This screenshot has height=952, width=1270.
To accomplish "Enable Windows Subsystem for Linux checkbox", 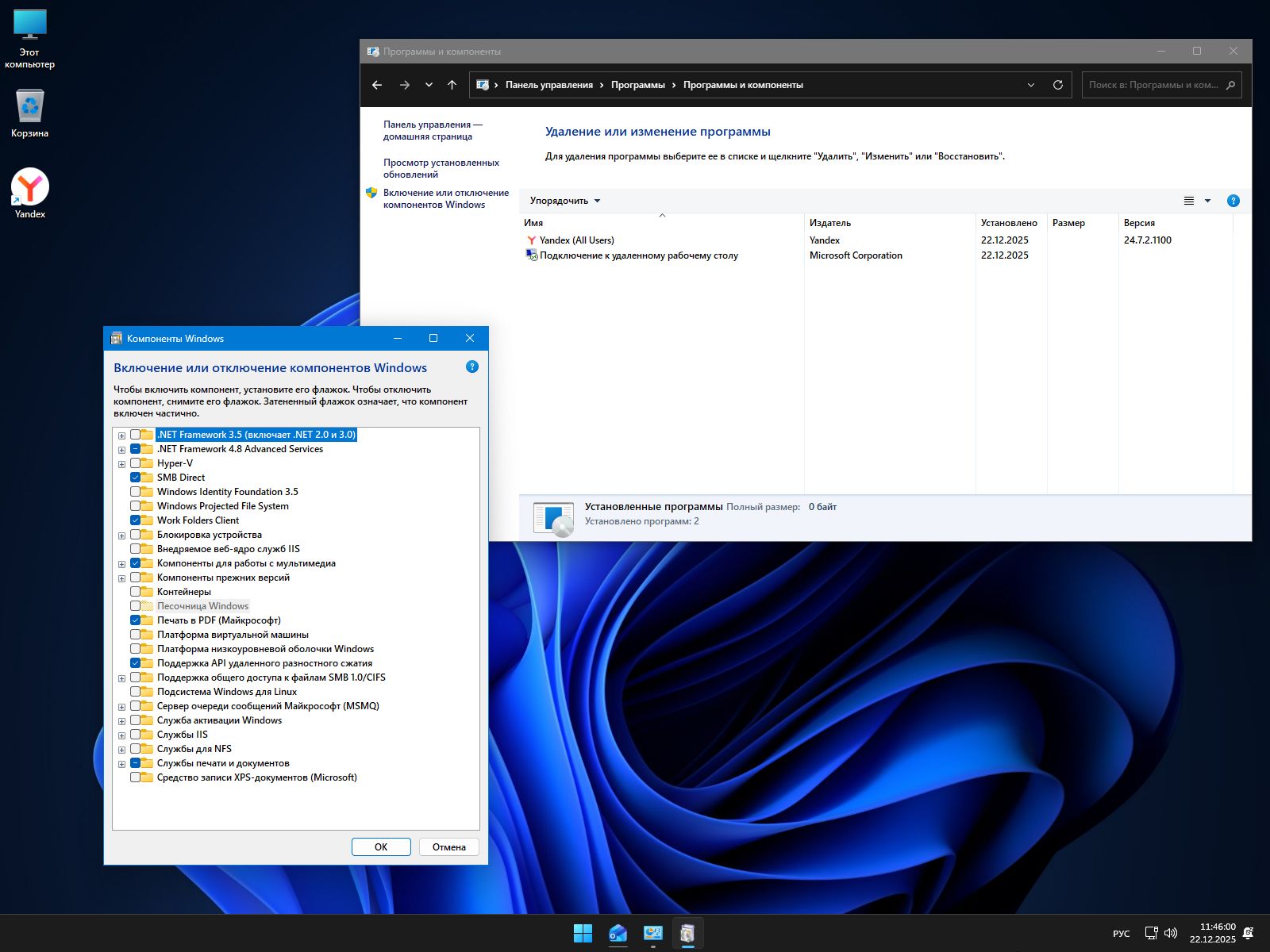I will click(x=136, y=692).
